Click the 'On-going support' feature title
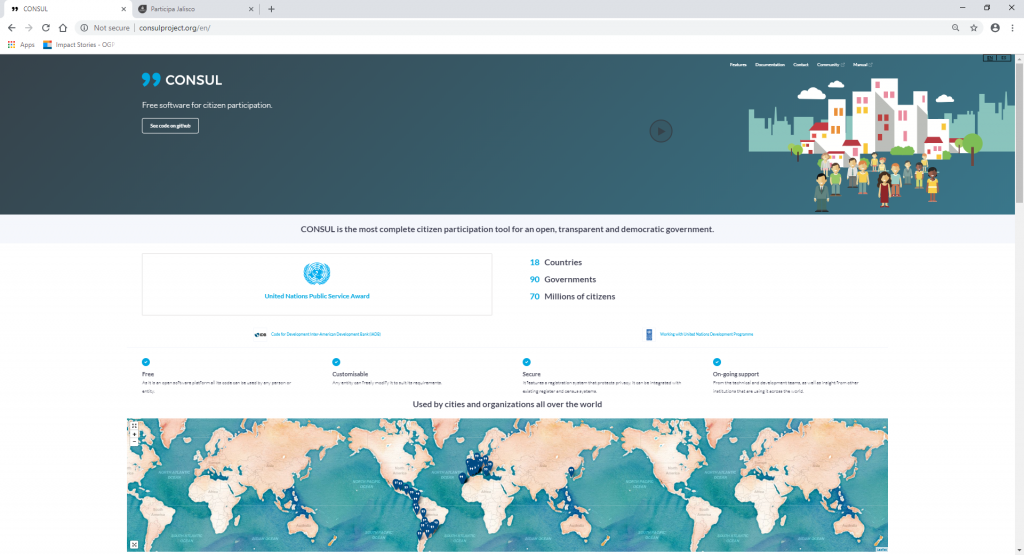The image size is (1024, 555). [x=736, y=374]
